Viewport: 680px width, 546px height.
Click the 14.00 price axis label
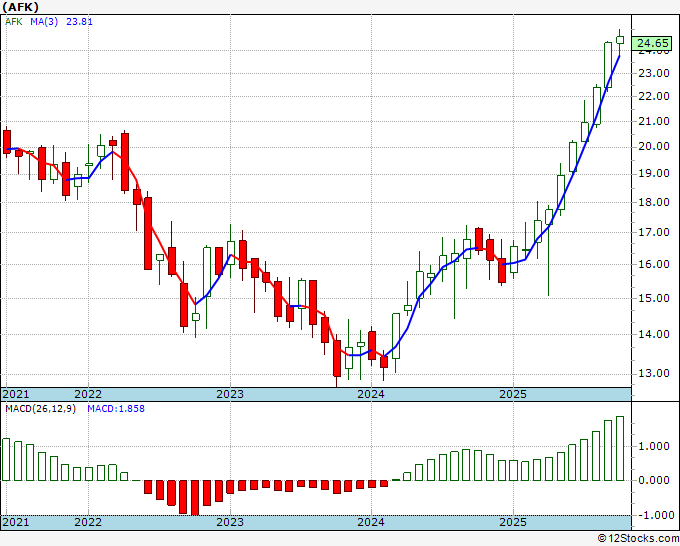654,334
